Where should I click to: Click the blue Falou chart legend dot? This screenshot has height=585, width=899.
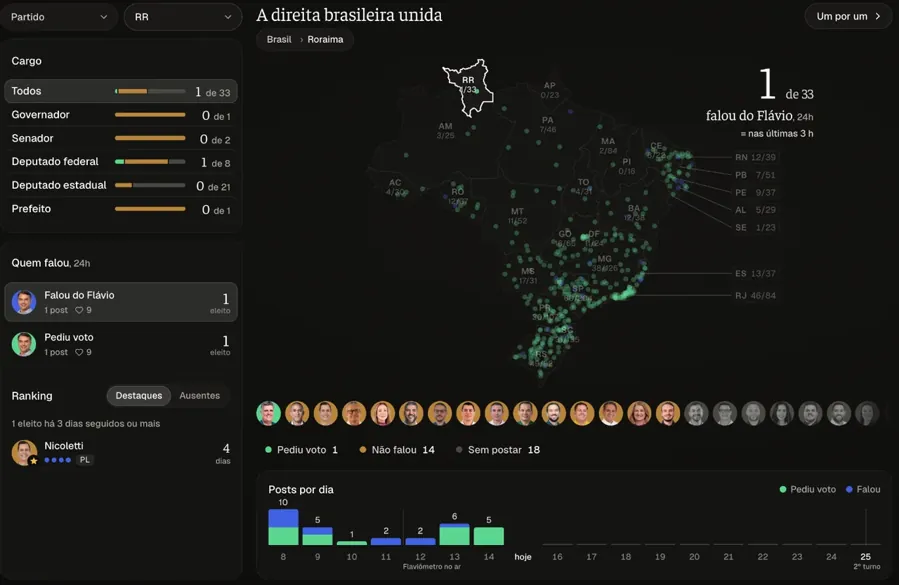(849, 489)
